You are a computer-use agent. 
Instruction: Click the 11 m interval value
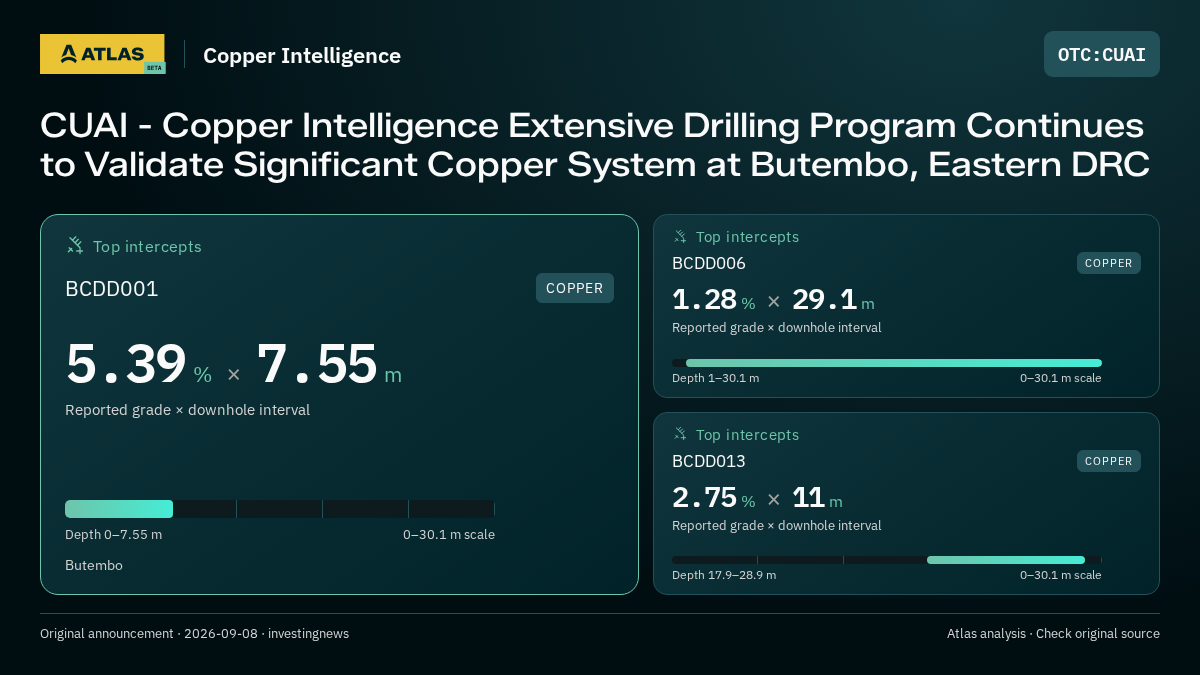point(817,498)
